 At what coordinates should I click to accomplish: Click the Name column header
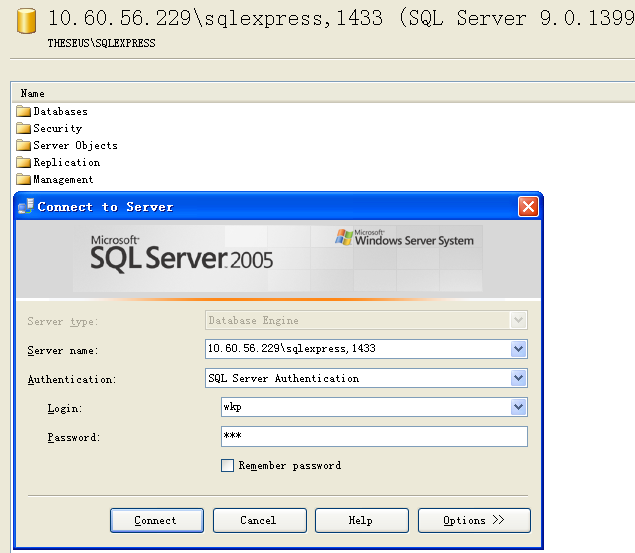(x=32, y=94)
